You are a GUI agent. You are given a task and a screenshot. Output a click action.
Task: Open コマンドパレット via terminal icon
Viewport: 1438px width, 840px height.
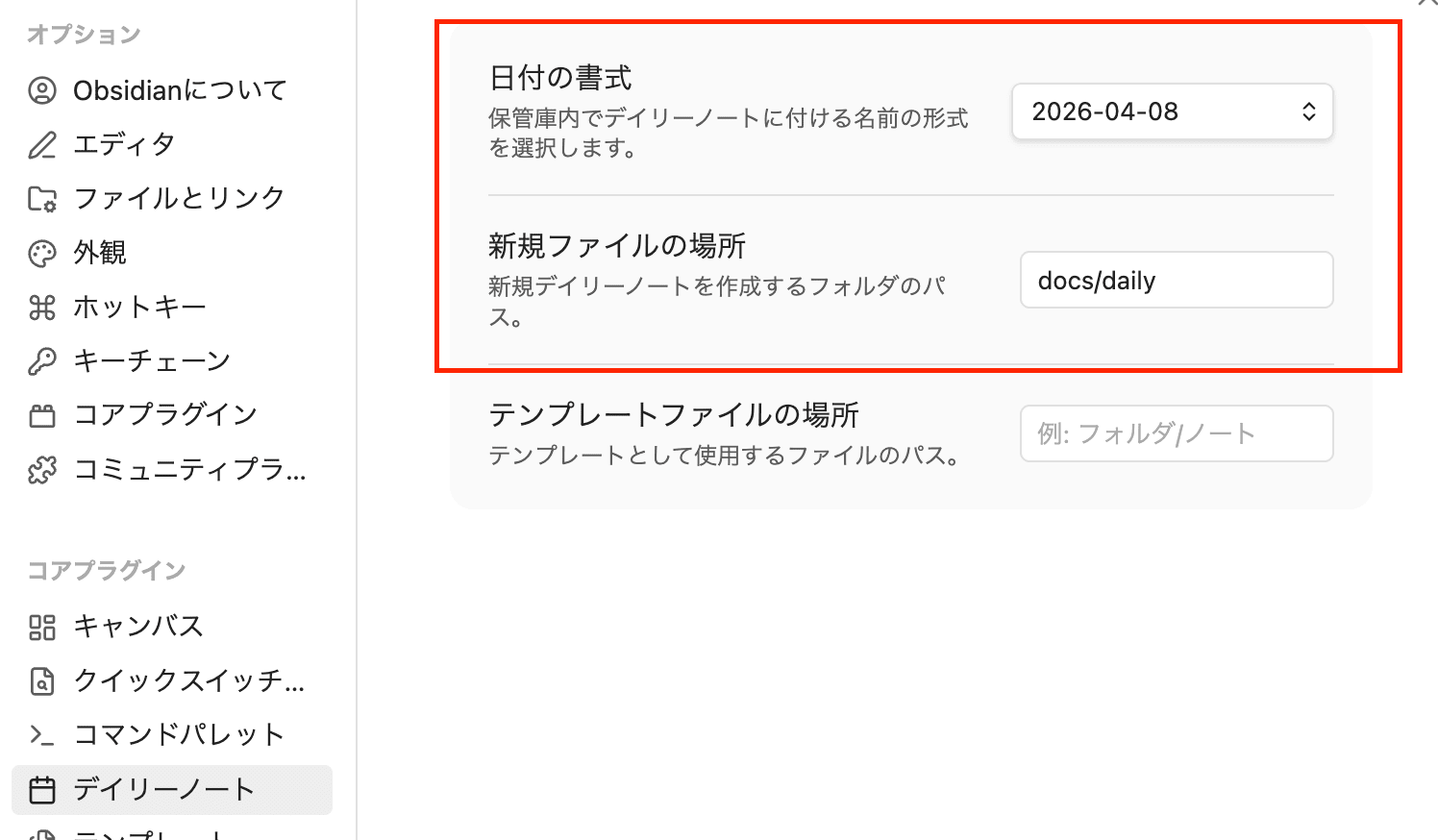tap(42, 733)
